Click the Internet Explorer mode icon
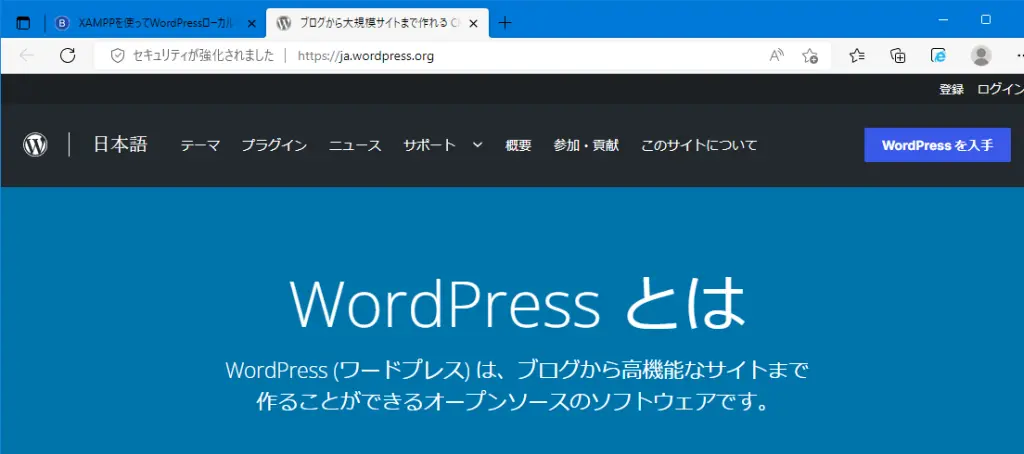 click(x=939, y=56)
